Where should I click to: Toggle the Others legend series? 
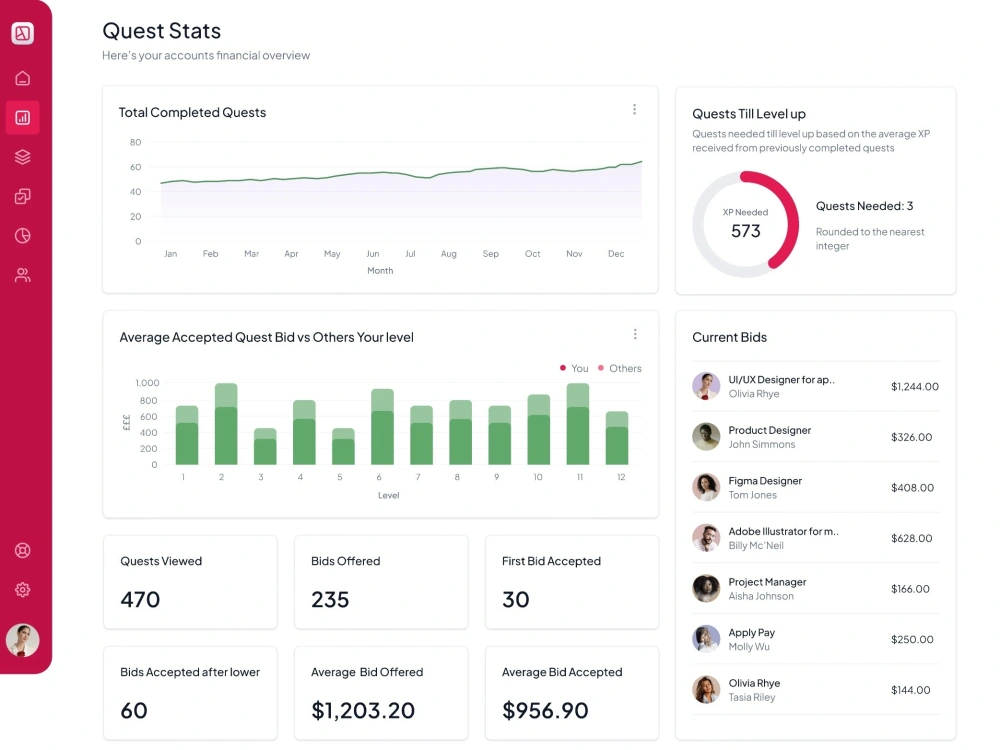(x=619, y=368)
